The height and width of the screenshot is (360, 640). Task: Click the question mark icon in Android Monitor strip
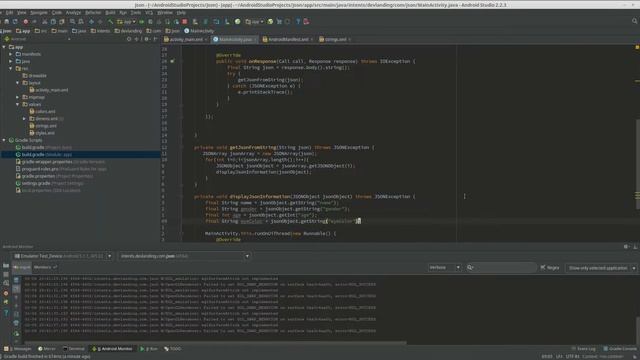pos(6,312)
